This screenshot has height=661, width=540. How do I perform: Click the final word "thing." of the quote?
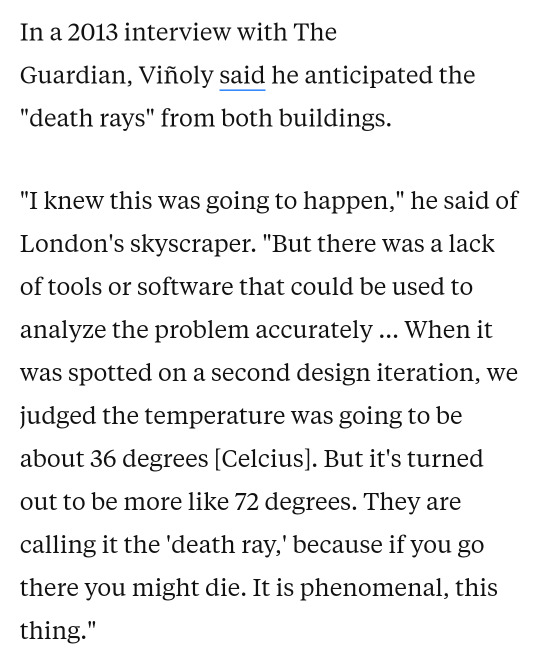tap(56, 632)
